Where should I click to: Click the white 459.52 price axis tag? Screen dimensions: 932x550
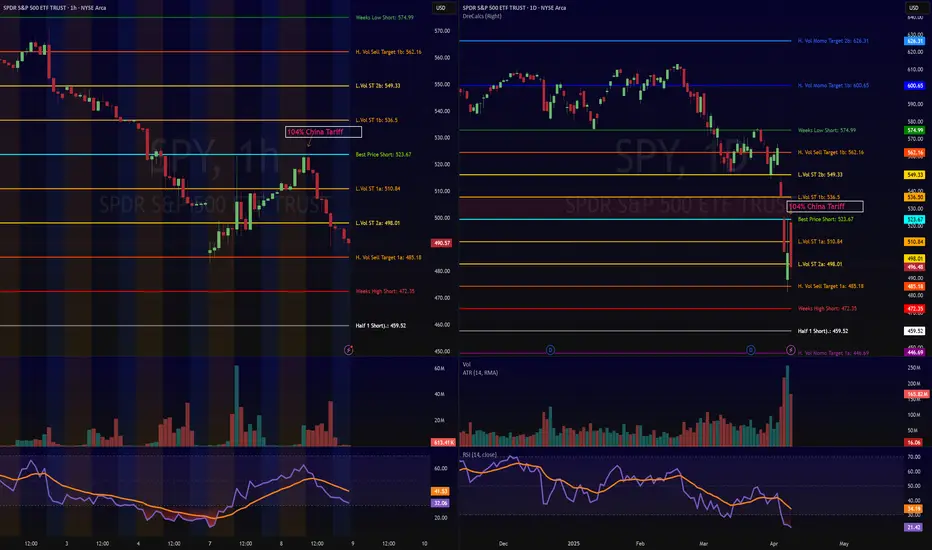coord(914,331)
